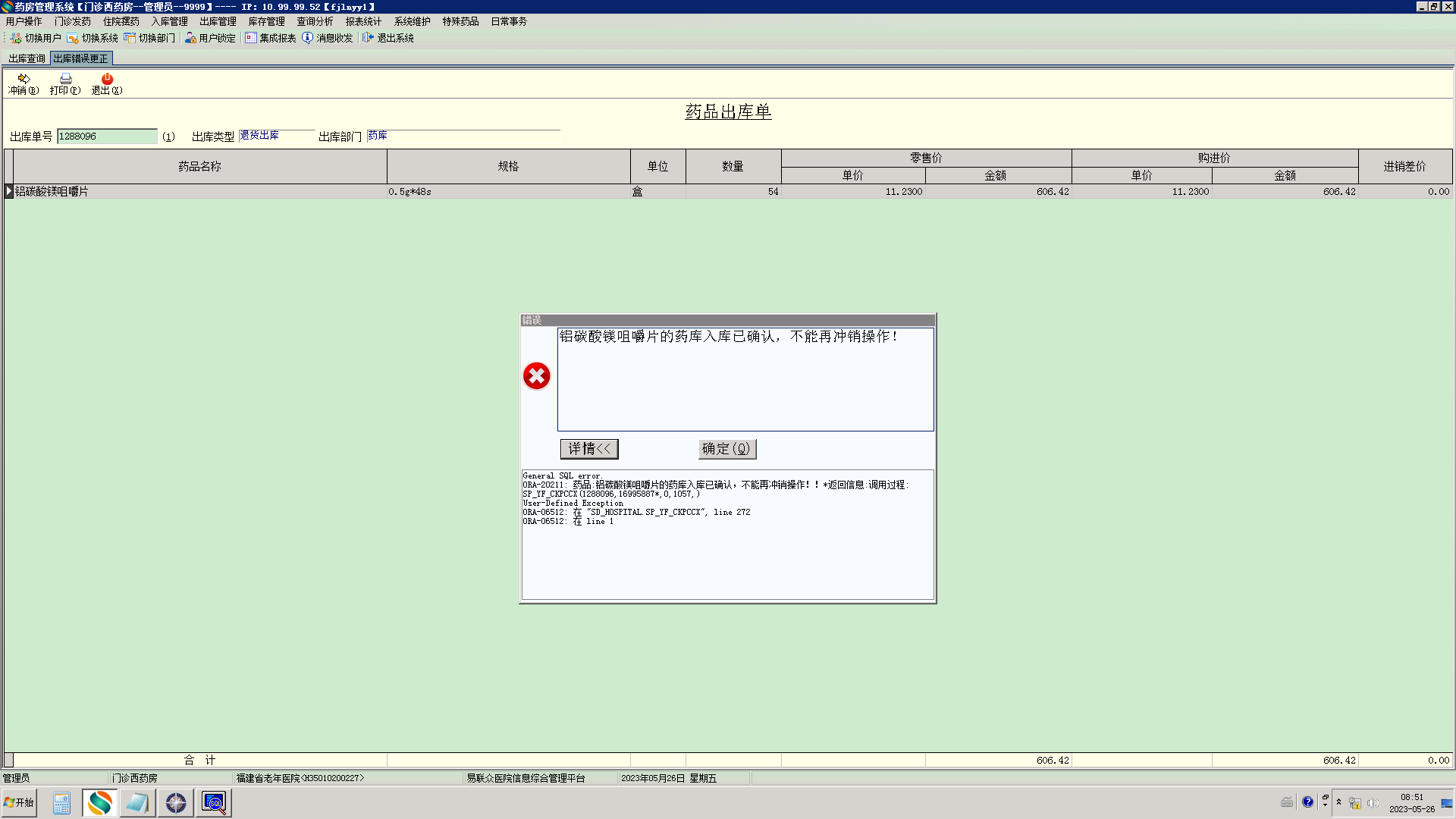Image resolution: width=1456 pixels, height=819 pixels.
Task: Open the Windows 开始 start button
Action: click(x=19, y=802)
